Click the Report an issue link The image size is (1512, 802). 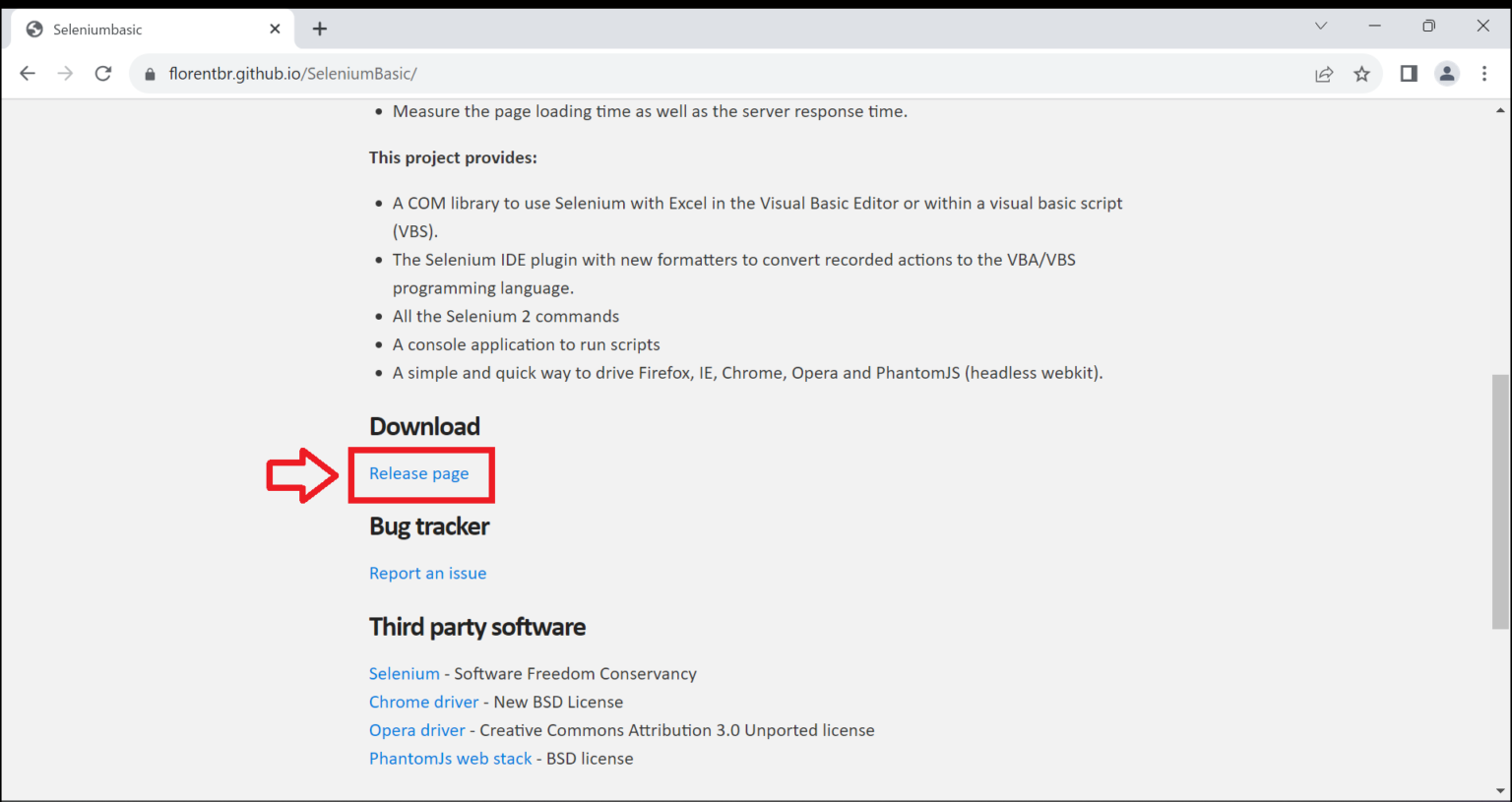[427, 573]
